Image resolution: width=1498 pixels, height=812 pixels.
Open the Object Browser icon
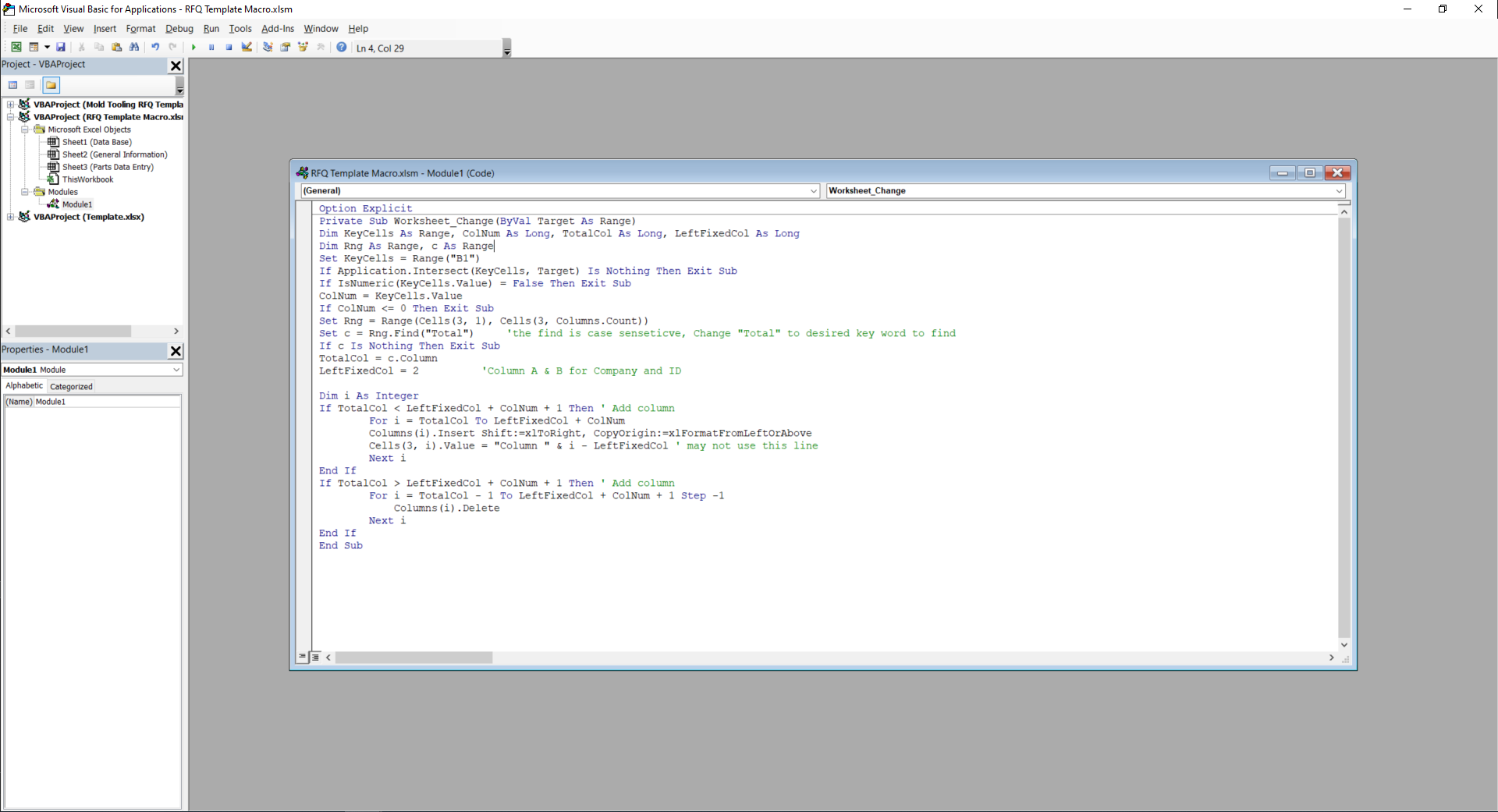tap(304, 48)
